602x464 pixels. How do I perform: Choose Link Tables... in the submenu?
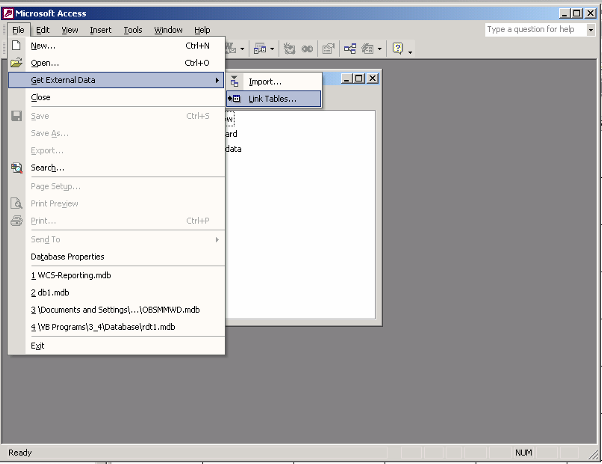tap(274, 99)
